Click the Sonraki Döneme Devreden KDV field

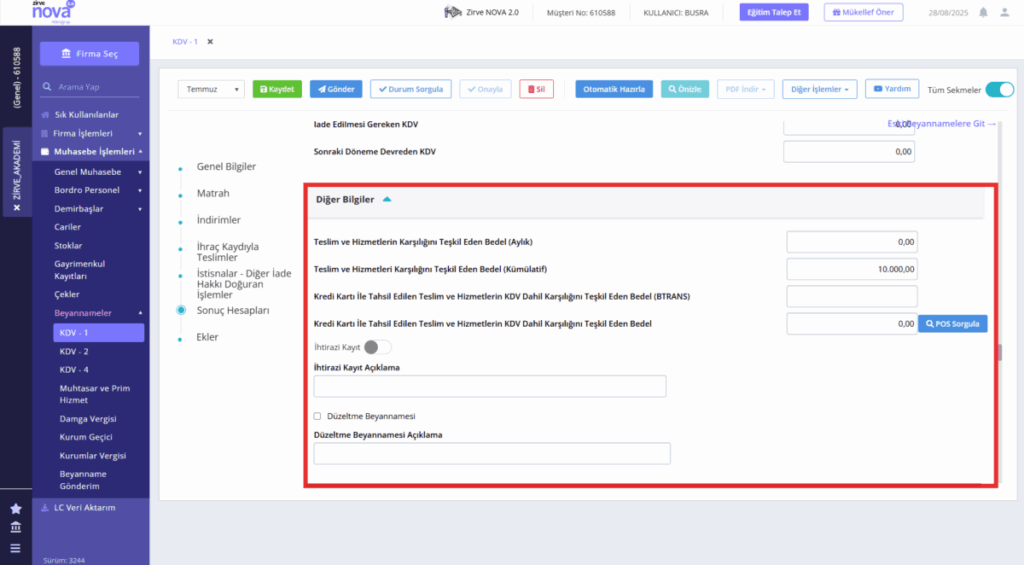pos(848,152)
